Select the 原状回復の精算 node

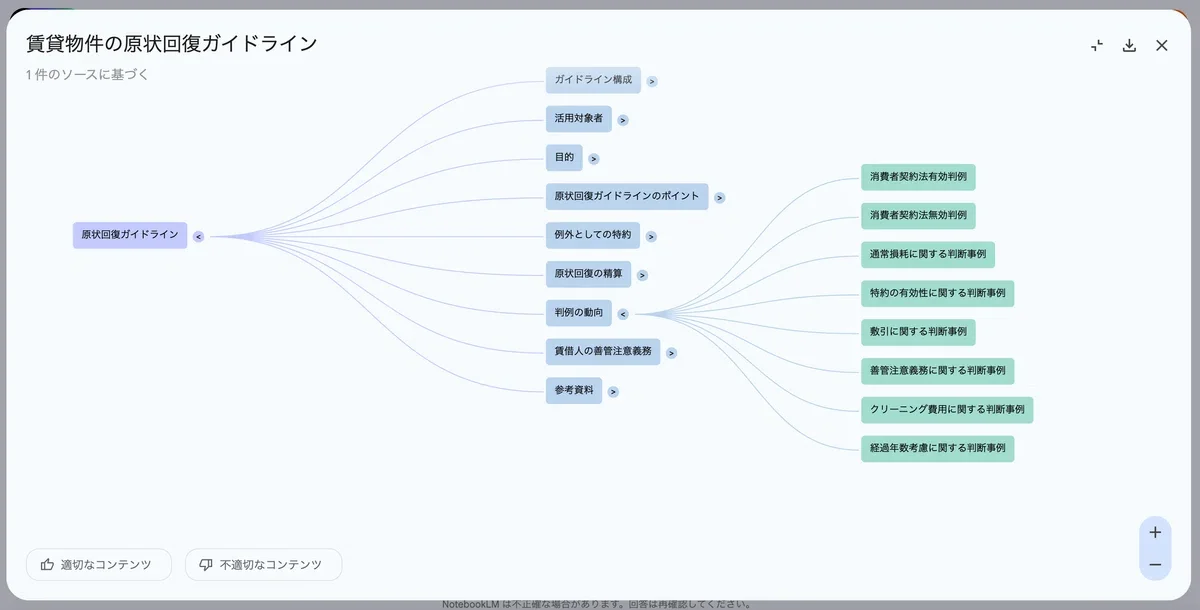coord(587,274)
